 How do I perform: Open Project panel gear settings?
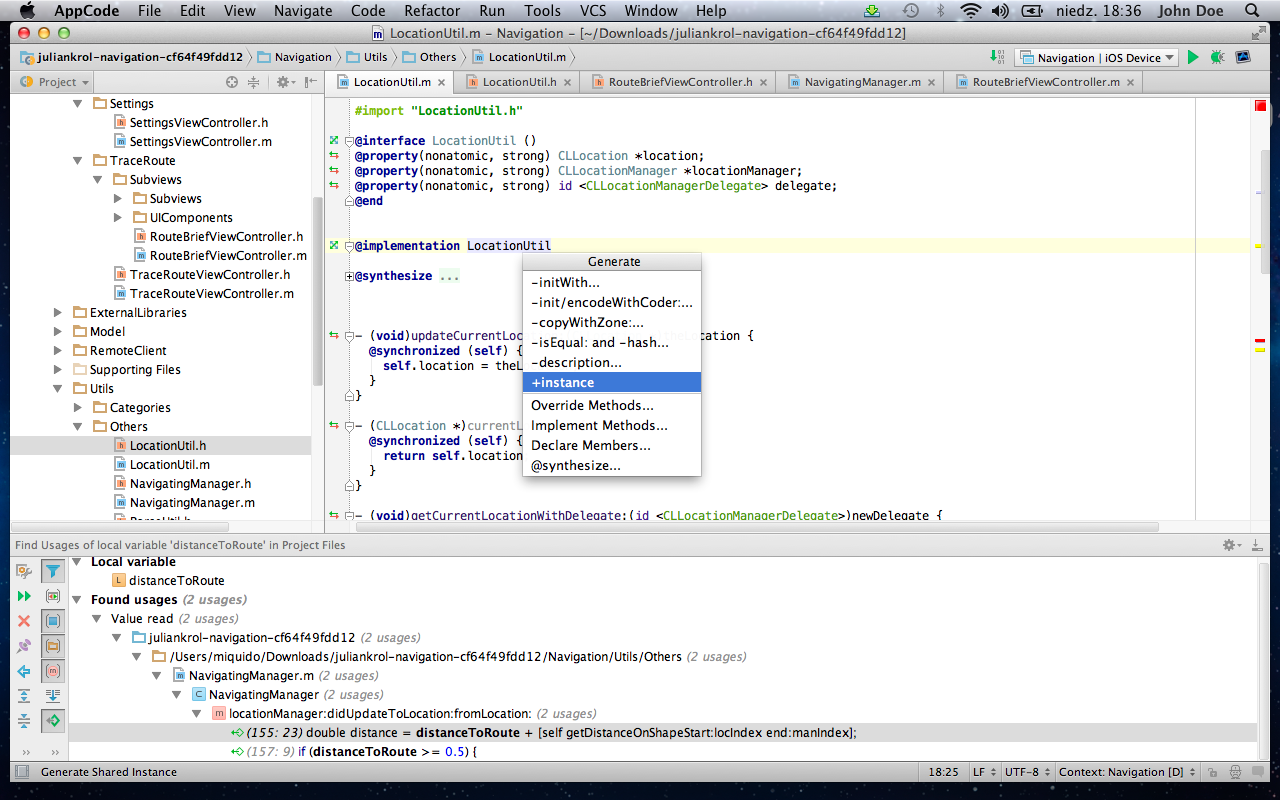coord(285,82)
